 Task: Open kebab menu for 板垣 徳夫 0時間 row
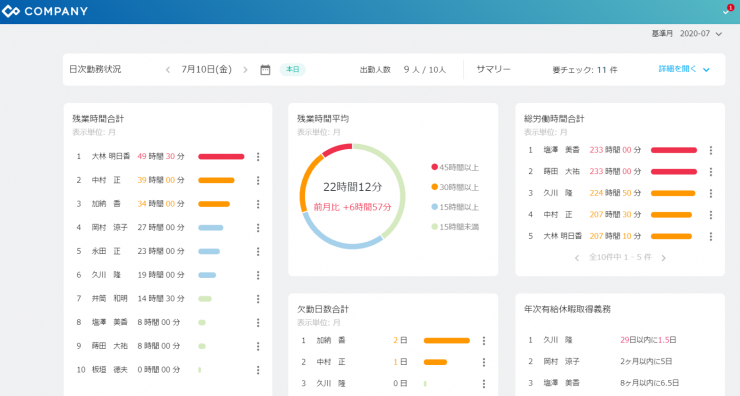[x=258, y=370]
